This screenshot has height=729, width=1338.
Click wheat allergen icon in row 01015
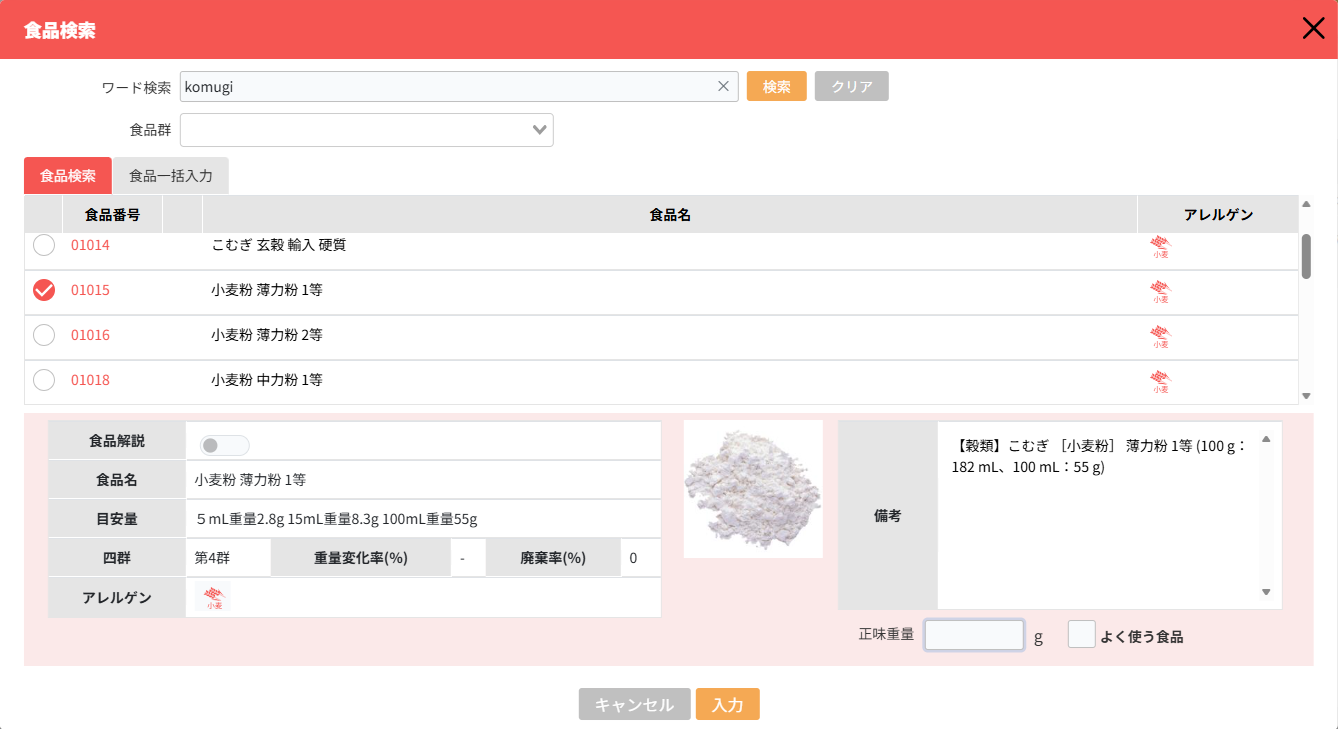point(1160,292)
